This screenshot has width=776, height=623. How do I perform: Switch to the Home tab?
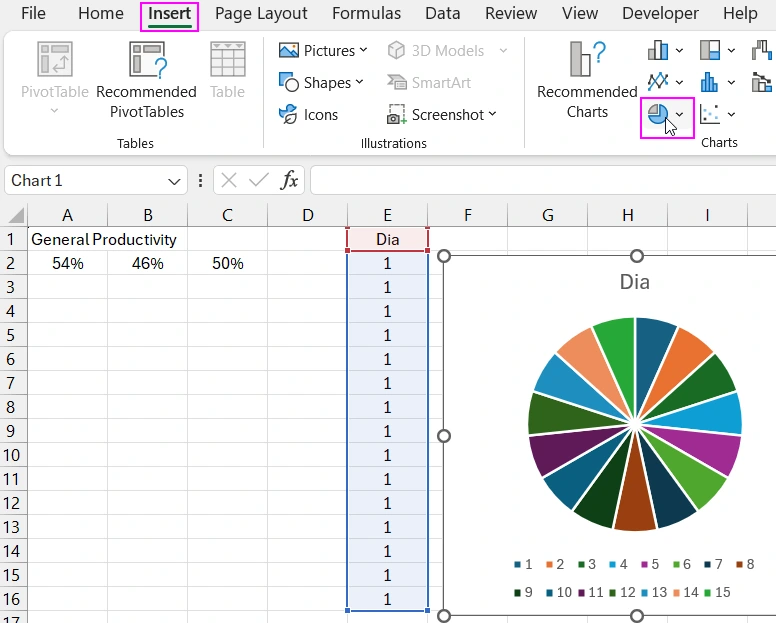pos(101,13)
